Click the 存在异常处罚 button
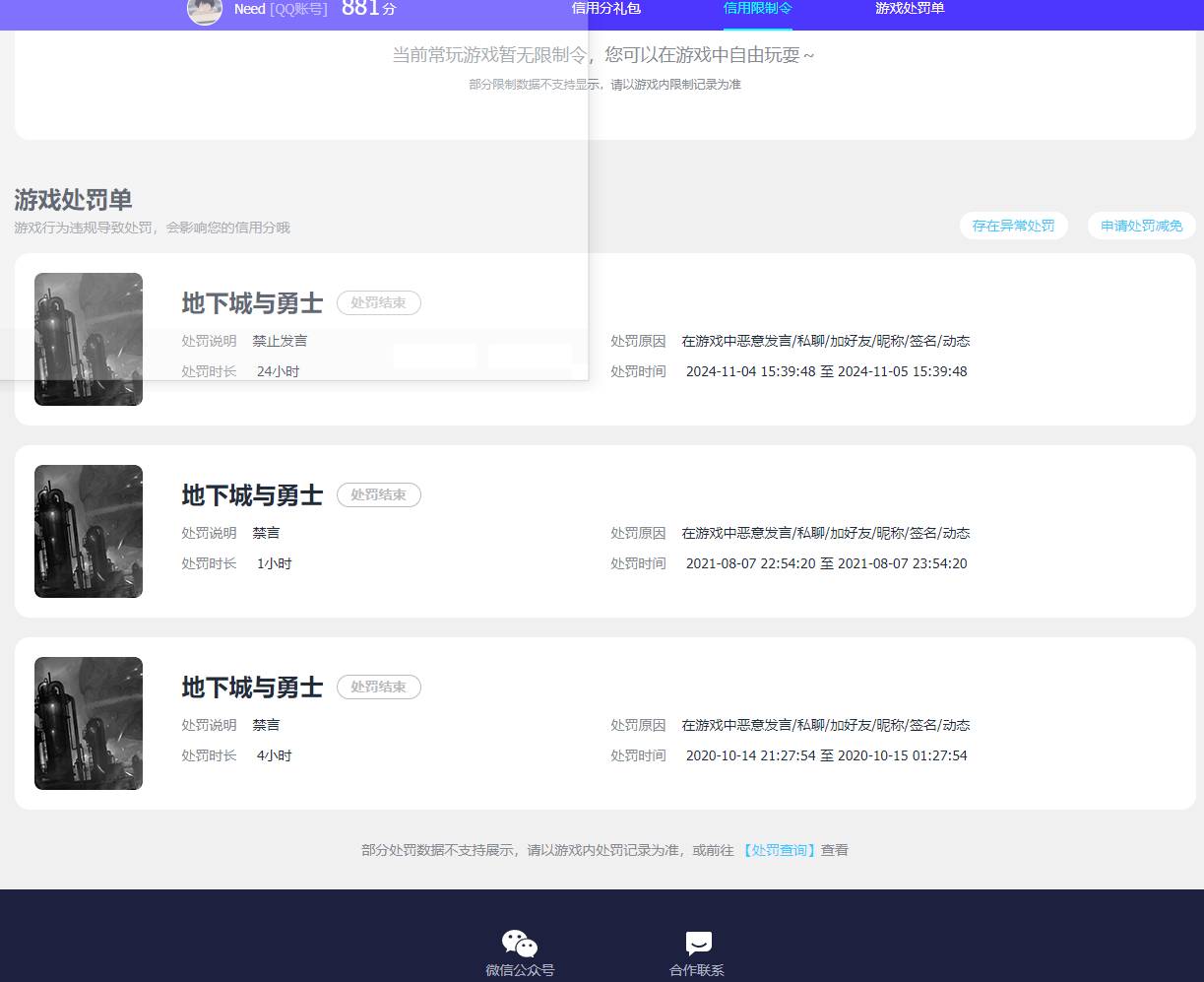Image resolution: width=1204 pixels, height=982 pixels. point(1014,226)
